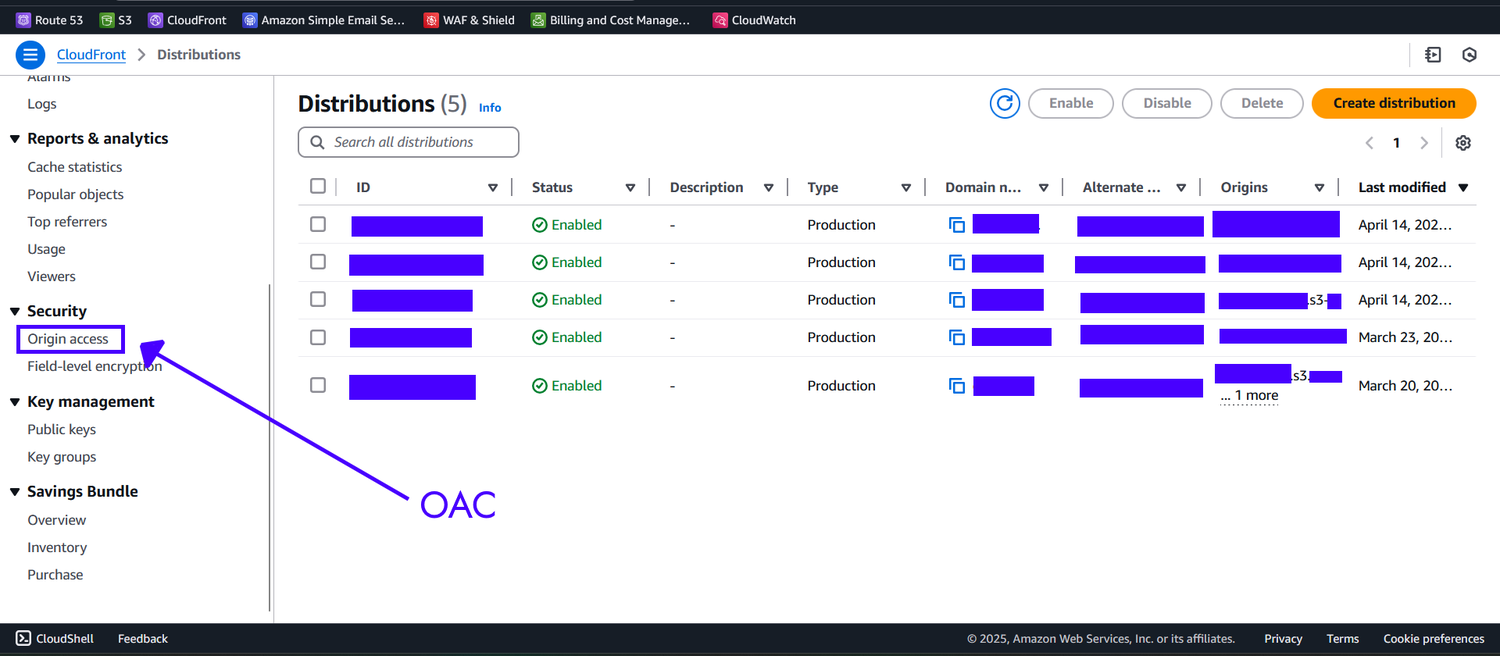Open the CloudWatch shortcut
Image resolution: width=1500 pixels, height=656 pixels.
(x=754, y=20)
